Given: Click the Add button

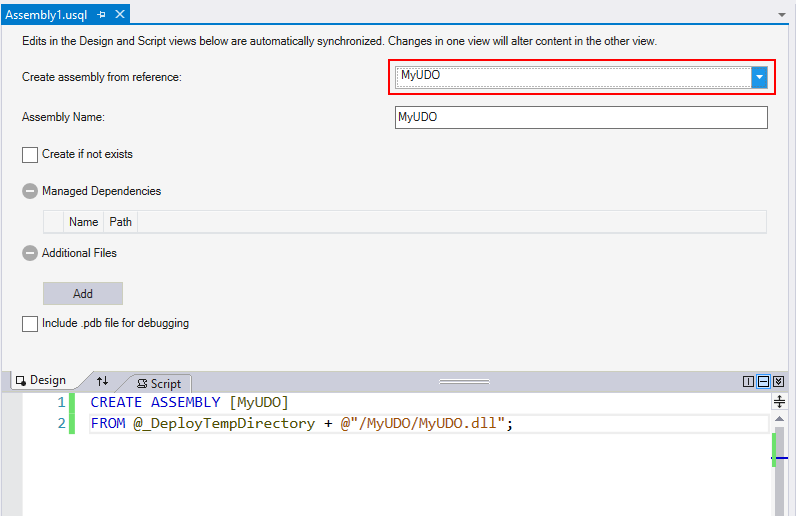Looking at the screenshot, I should tap(83, 294).
